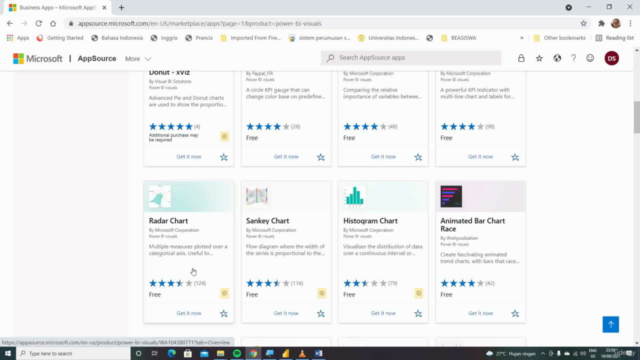Image resolution: width=640 pixels, height=360 pixels.
Task: Click the address bar URL
Action: coord(200,24)
